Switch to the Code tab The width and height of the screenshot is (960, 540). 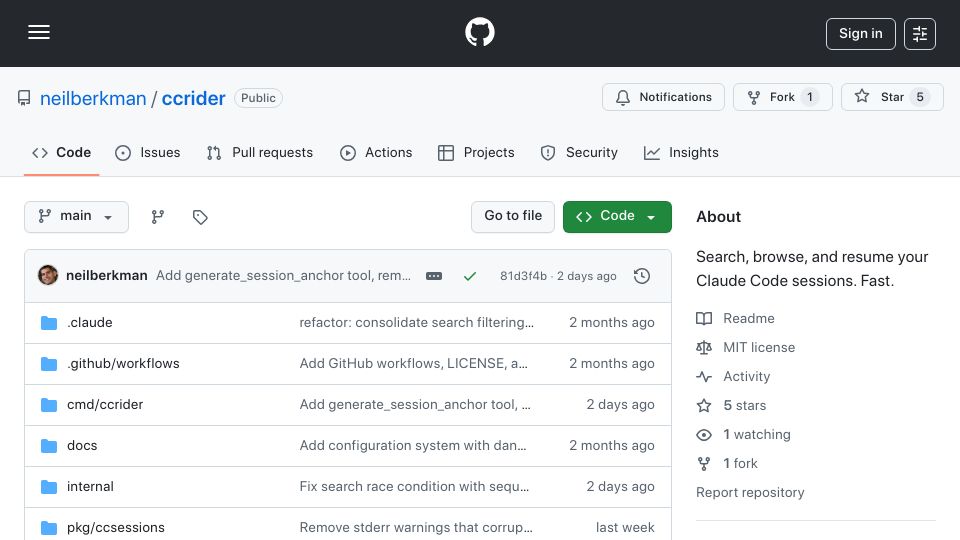(x=61, y=152)
